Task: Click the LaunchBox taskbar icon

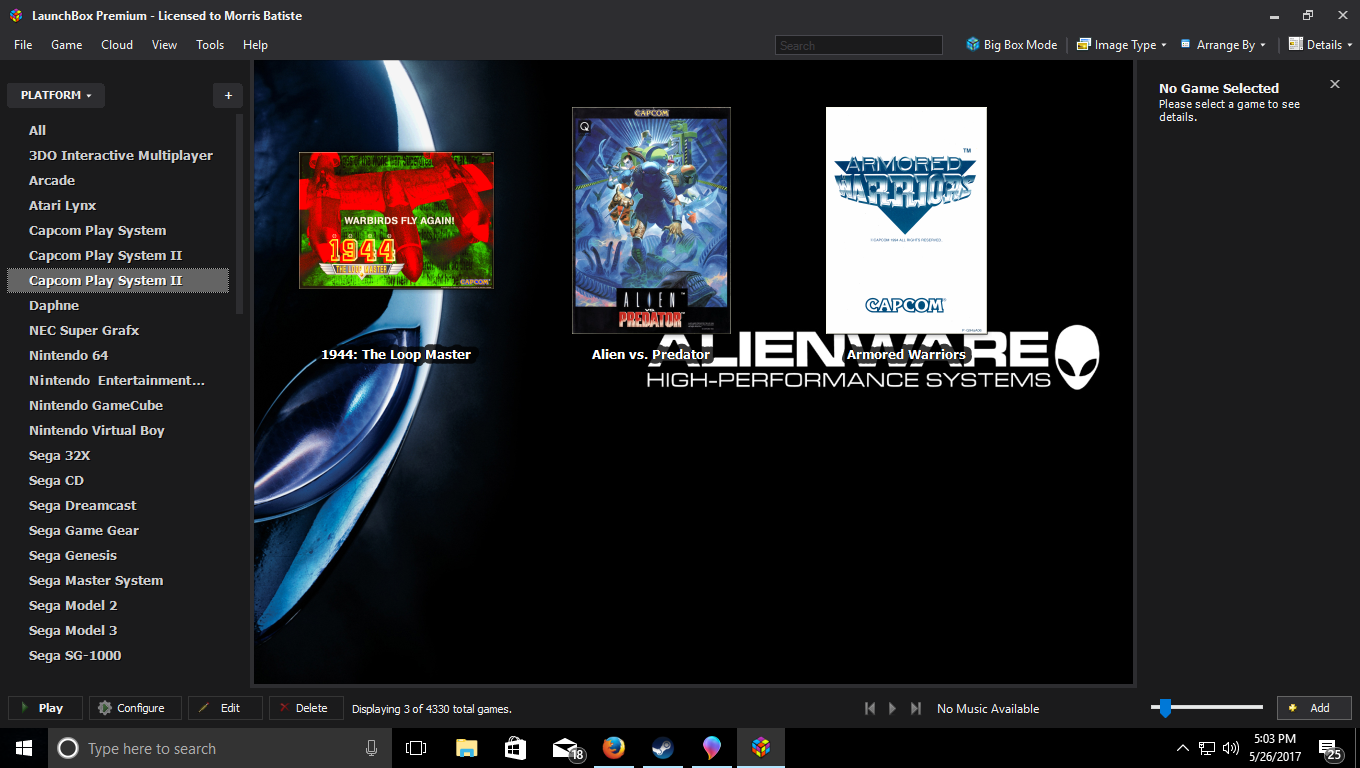Action: coord(761,748)
